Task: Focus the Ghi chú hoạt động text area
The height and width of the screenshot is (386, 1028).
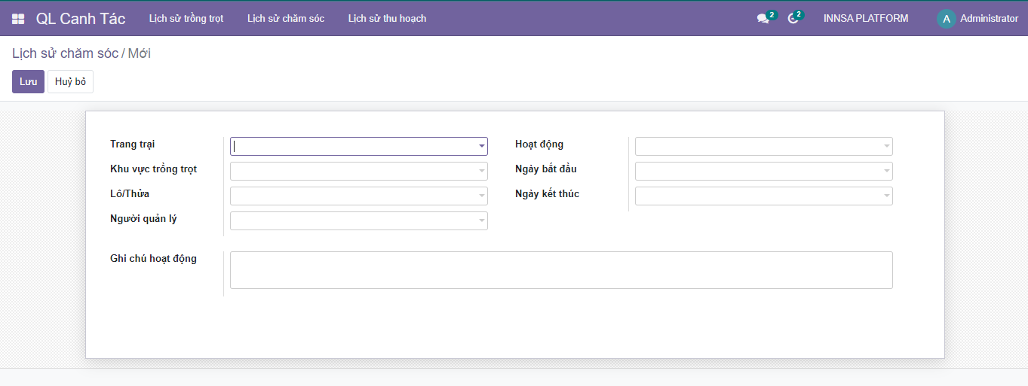Action: pyautogui.click(x=561, y=270)
